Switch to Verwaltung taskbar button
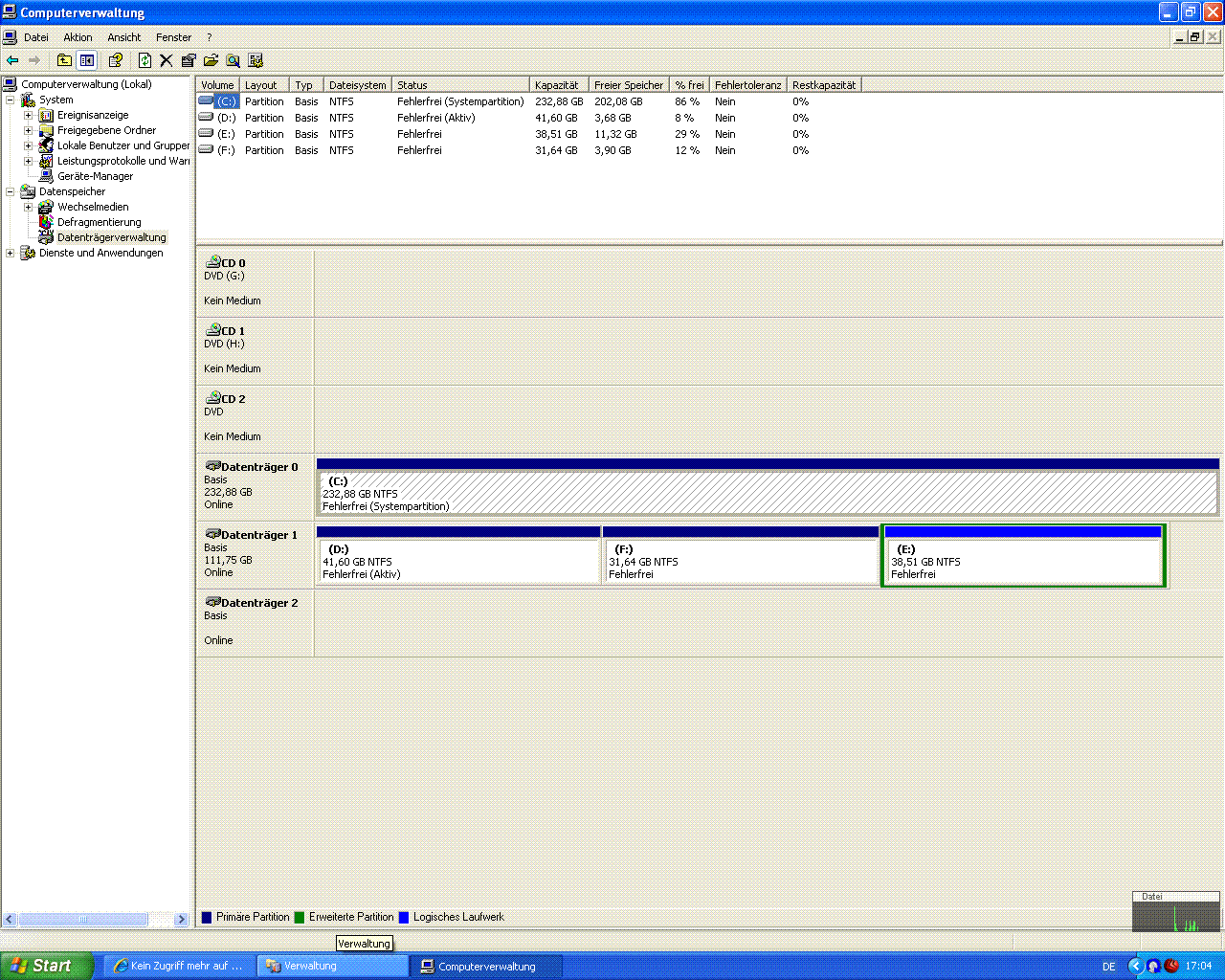Image resolution: width=1225 pixels, height=980 pixels. (x=332, y=966)
